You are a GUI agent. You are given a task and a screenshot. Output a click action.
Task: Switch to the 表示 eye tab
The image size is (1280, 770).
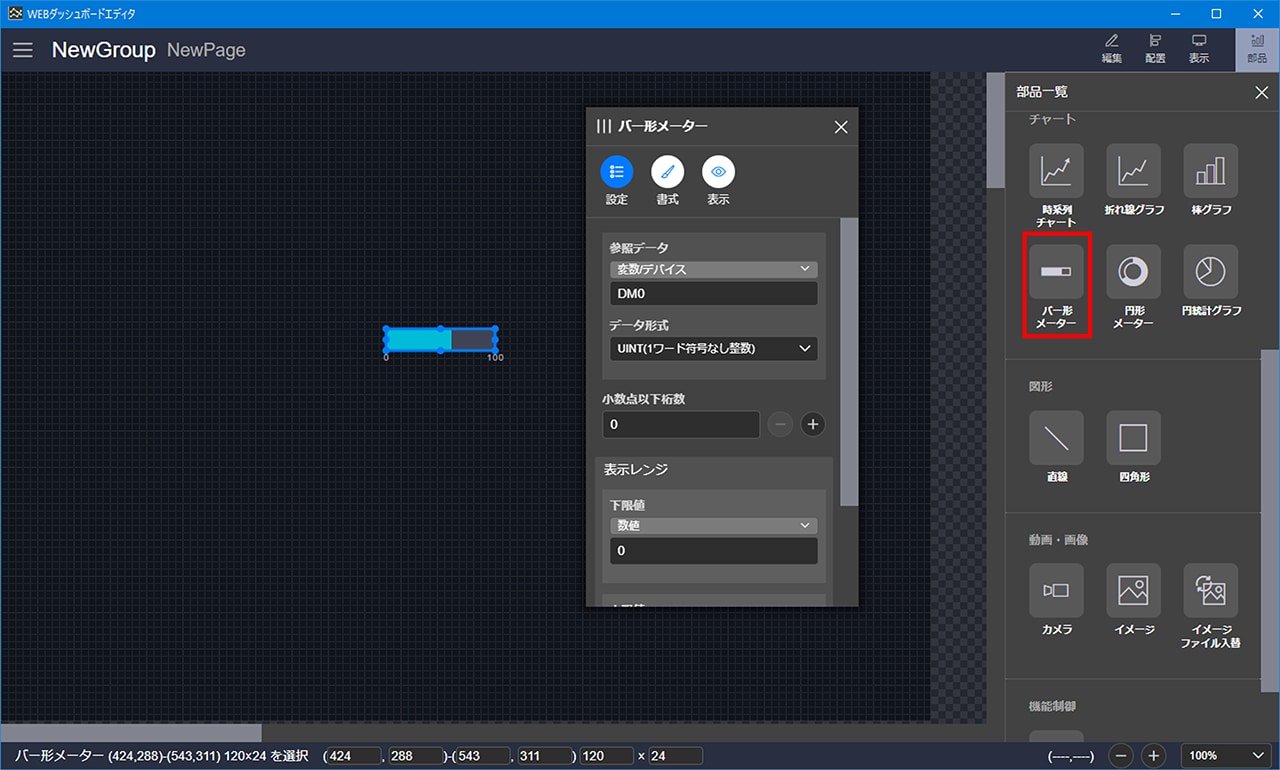tap(718, 172)
